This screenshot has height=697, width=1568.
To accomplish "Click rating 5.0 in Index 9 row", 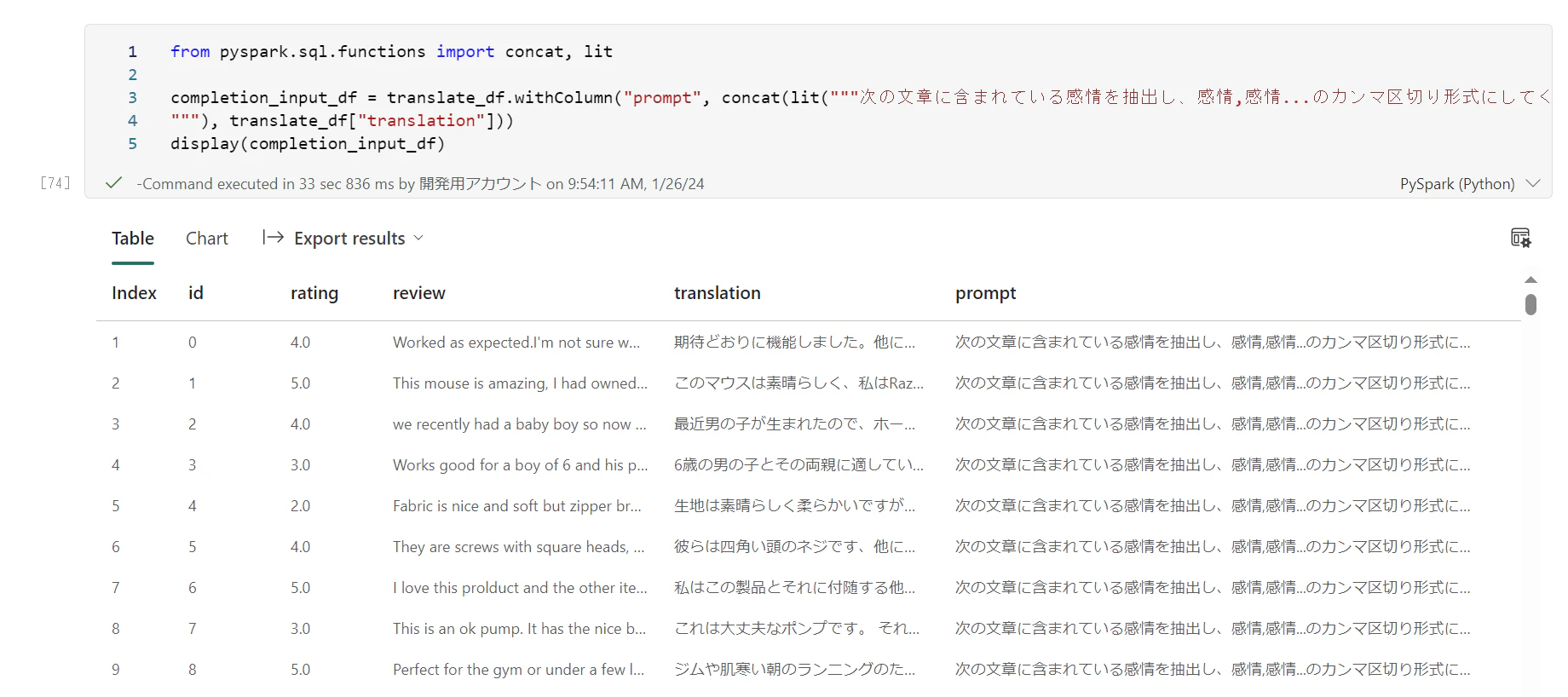I will point(300,670).
